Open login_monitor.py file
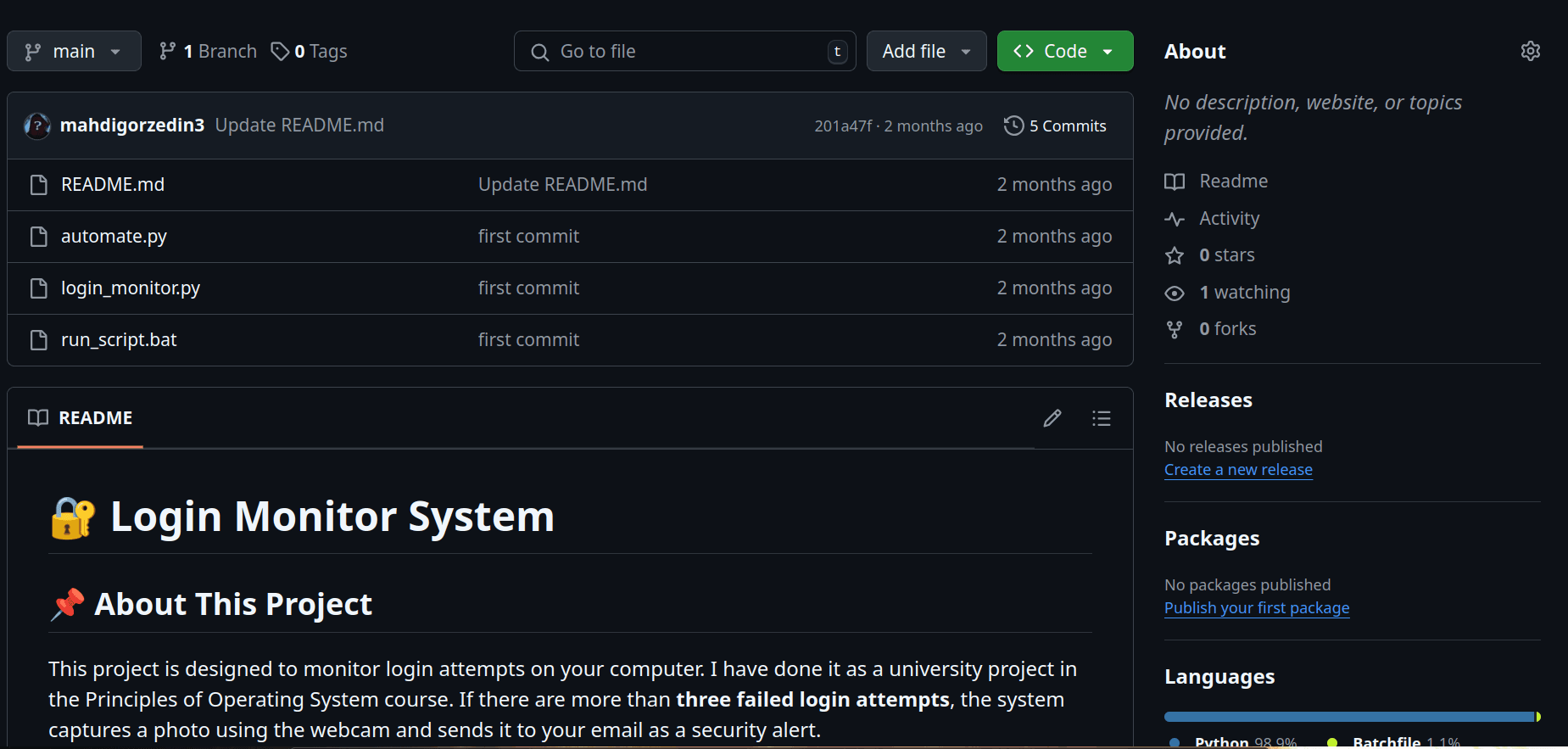Image resolution: width=1568 pixels, height=749 pixels. [131, 288]
